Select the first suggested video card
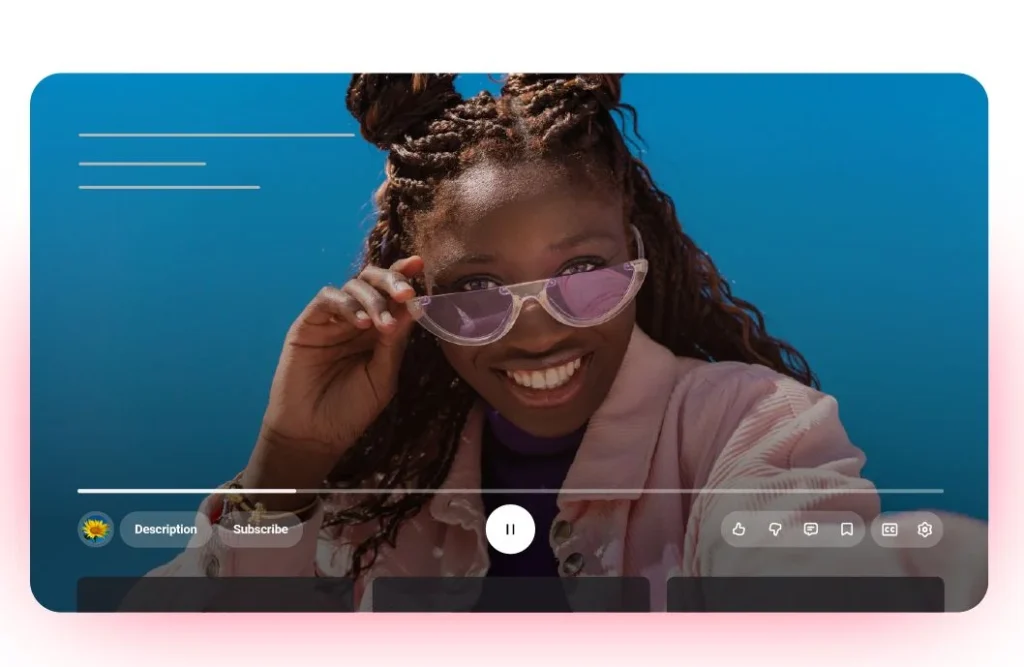The height and width of the screenshot is (667, 1024). click(x=215, y=594)
